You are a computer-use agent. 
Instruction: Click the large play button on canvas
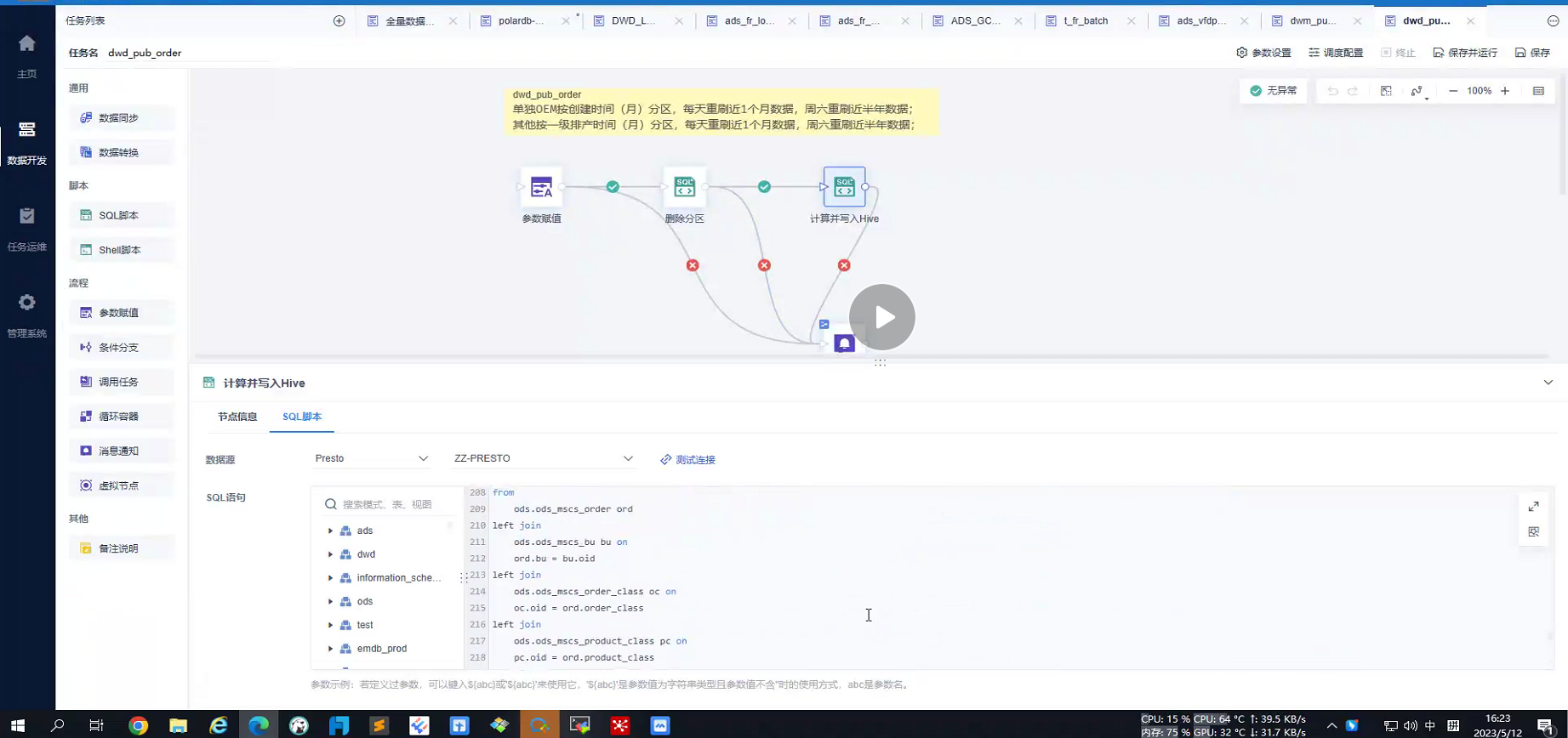(882, 317)
